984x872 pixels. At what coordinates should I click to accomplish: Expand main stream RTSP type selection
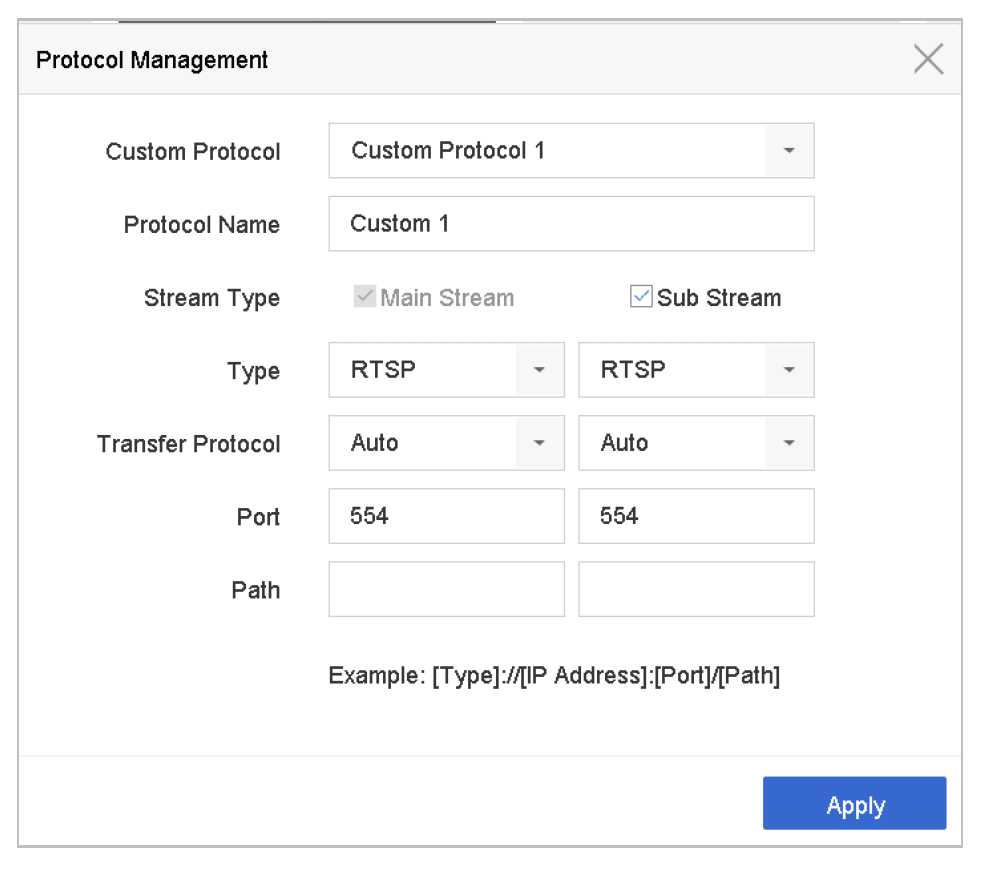pos(422,370)
